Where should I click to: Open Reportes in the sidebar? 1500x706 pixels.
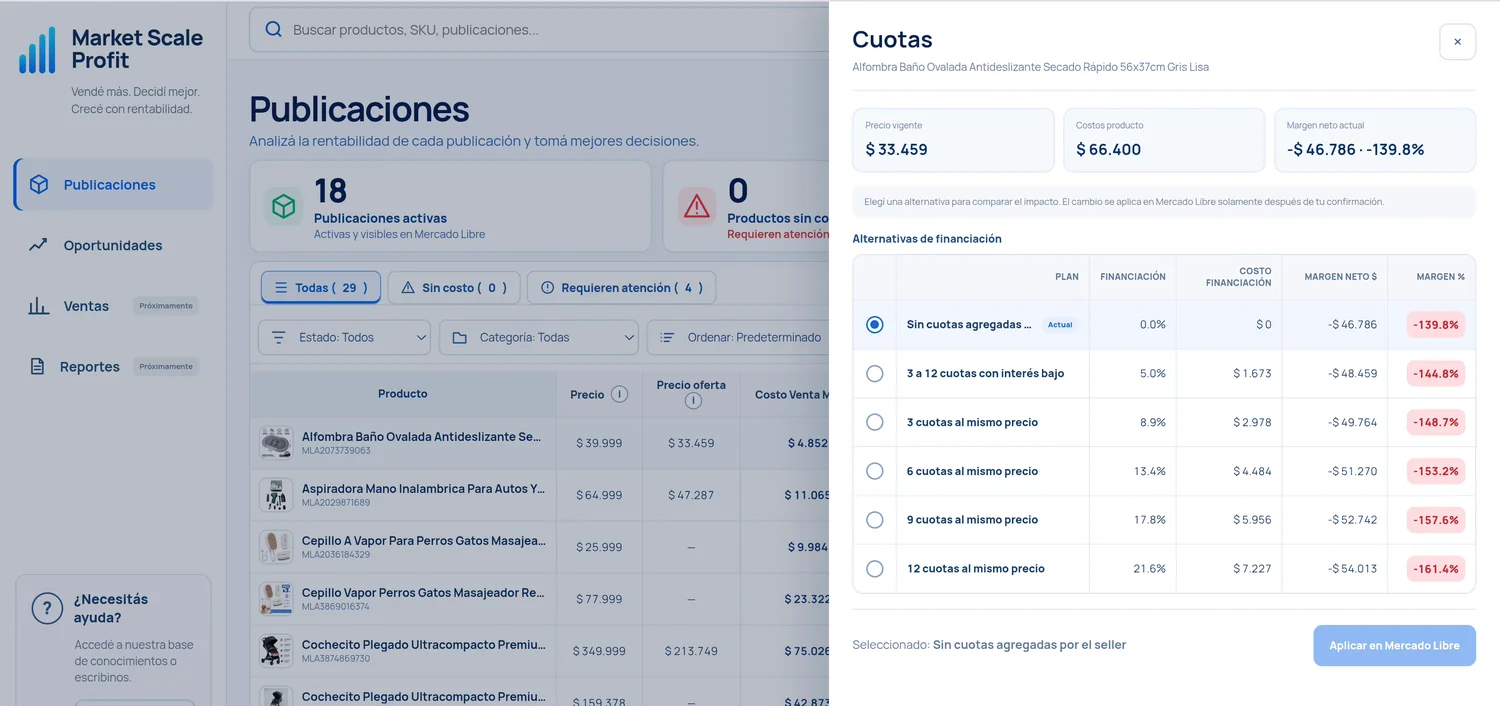(113, 367)
